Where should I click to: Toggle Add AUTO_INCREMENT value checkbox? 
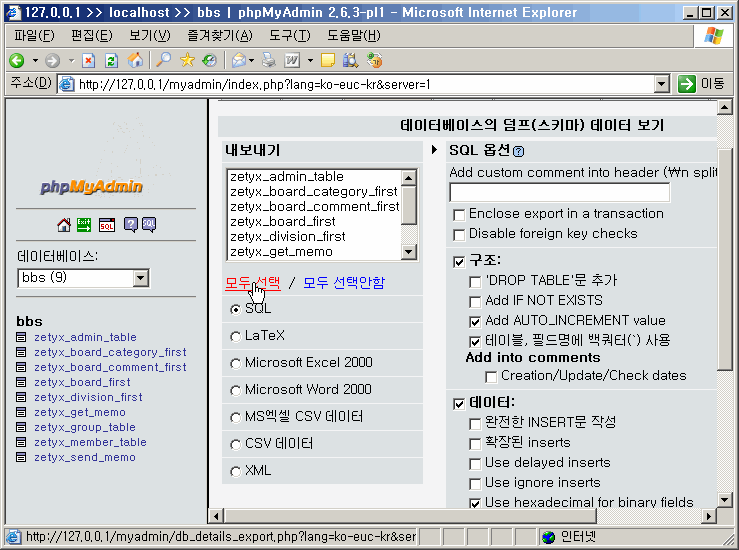(475, 321)
